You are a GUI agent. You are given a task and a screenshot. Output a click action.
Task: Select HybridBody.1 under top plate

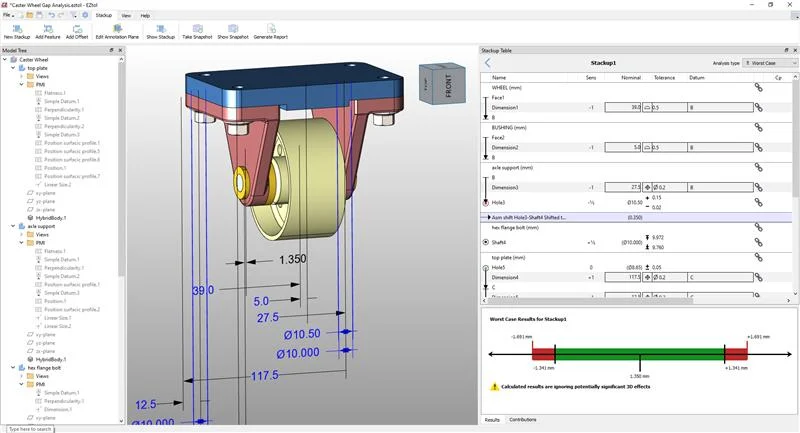(51, 218)
